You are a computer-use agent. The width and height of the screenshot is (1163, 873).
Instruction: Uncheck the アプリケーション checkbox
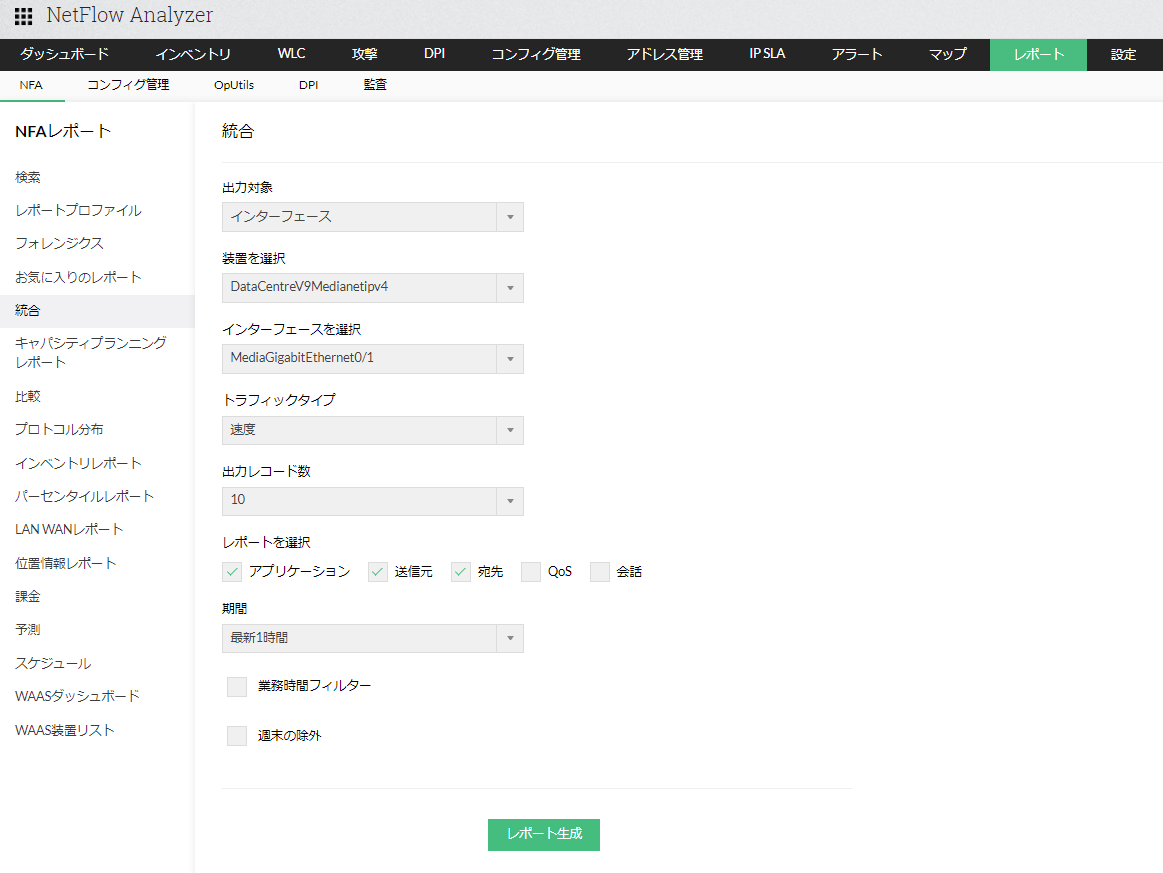pos(232,572)
